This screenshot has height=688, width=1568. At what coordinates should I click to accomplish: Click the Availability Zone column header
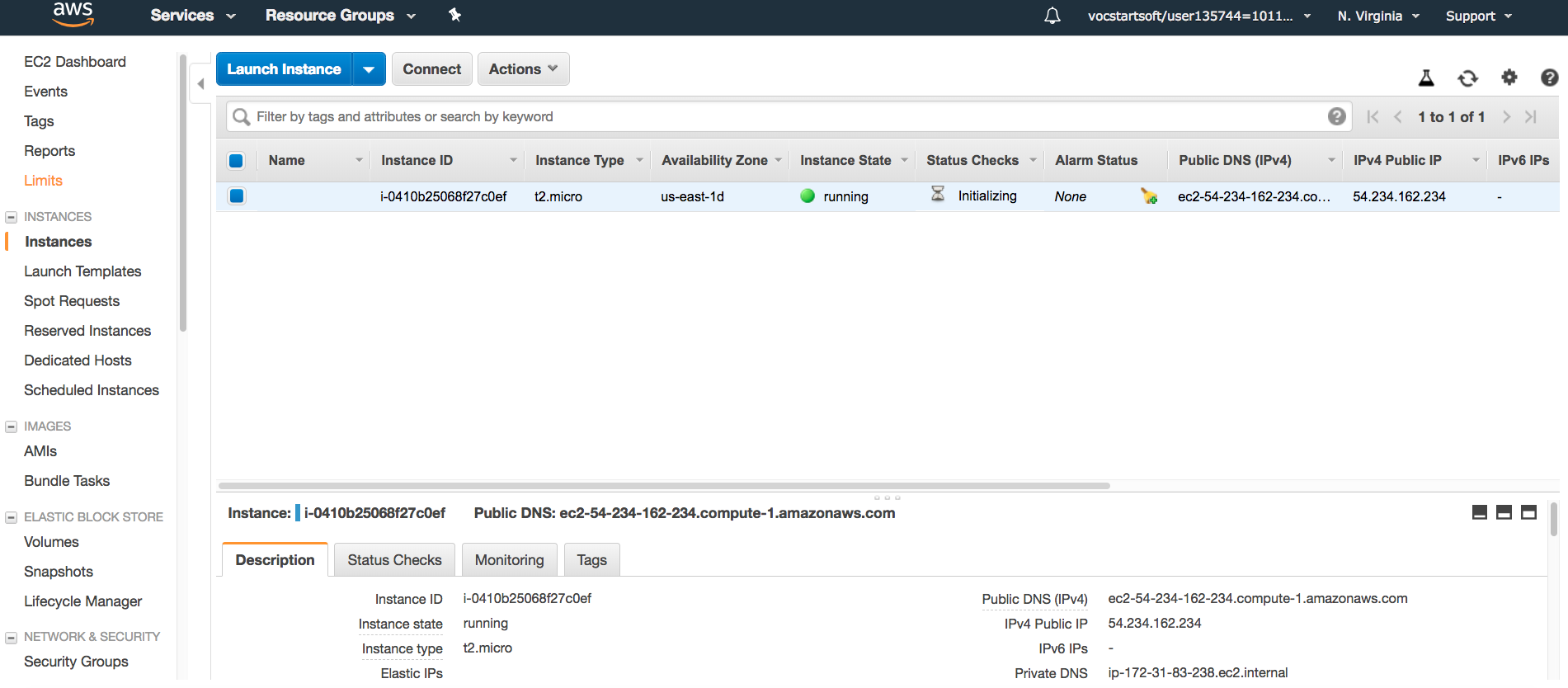[x=714, y=160]
